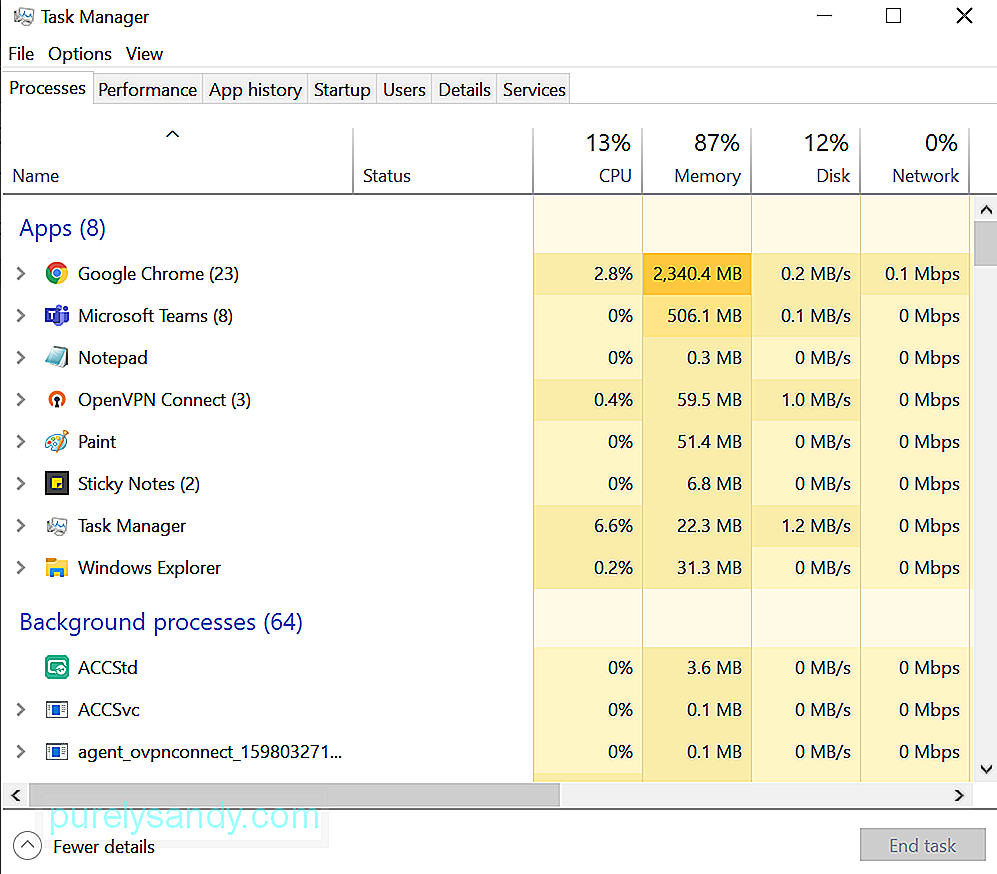Click the Paint palette icon
Image resolution: width=997 pixels, height=874 pixels.
coord(57,442)
